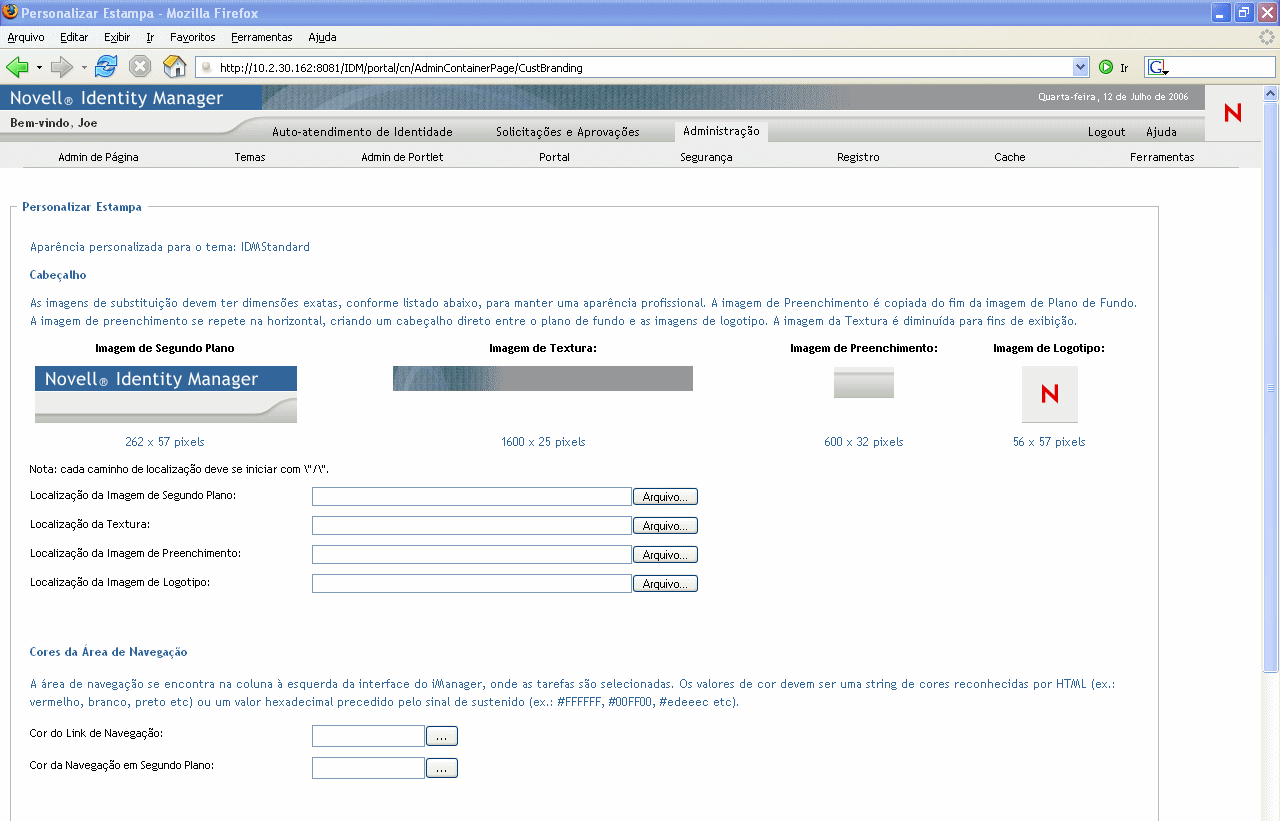Focus the Localização da Imagem de Preenchimento field
1280x821 pixels.
click(472, 554)
